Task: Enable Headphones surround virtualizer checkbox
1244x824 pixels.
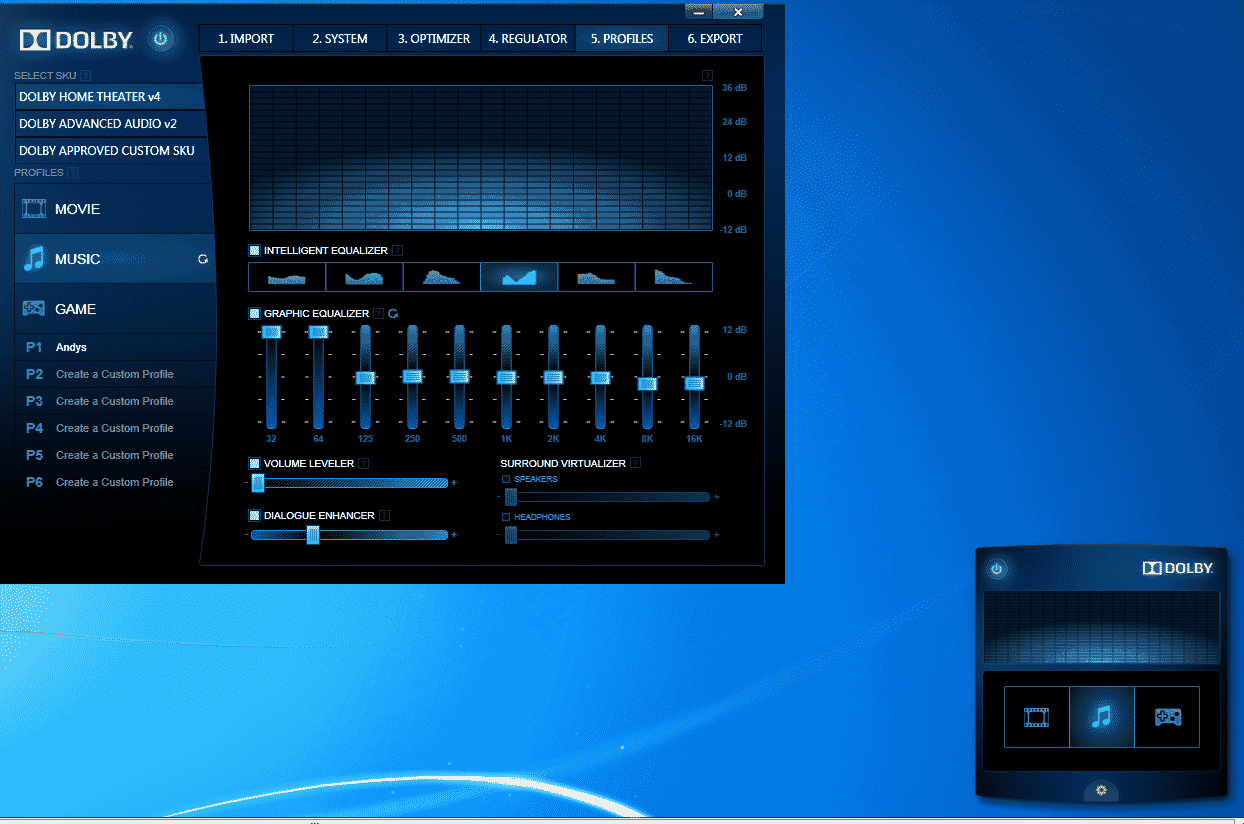Action: click(506, 517)
